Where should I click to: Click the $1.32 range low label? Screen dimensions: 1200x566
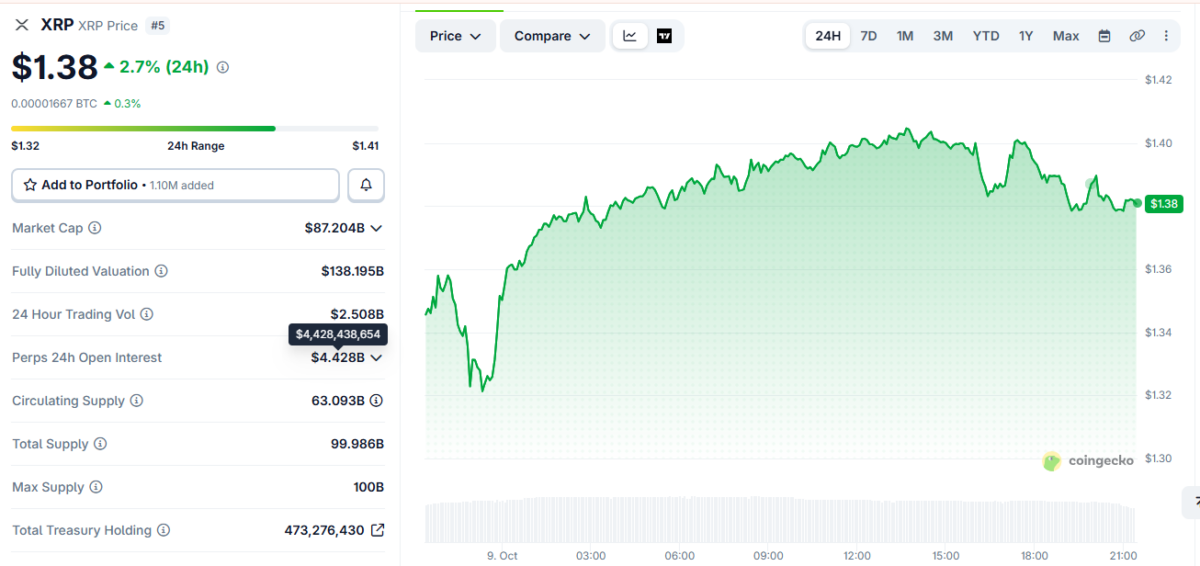25,146
